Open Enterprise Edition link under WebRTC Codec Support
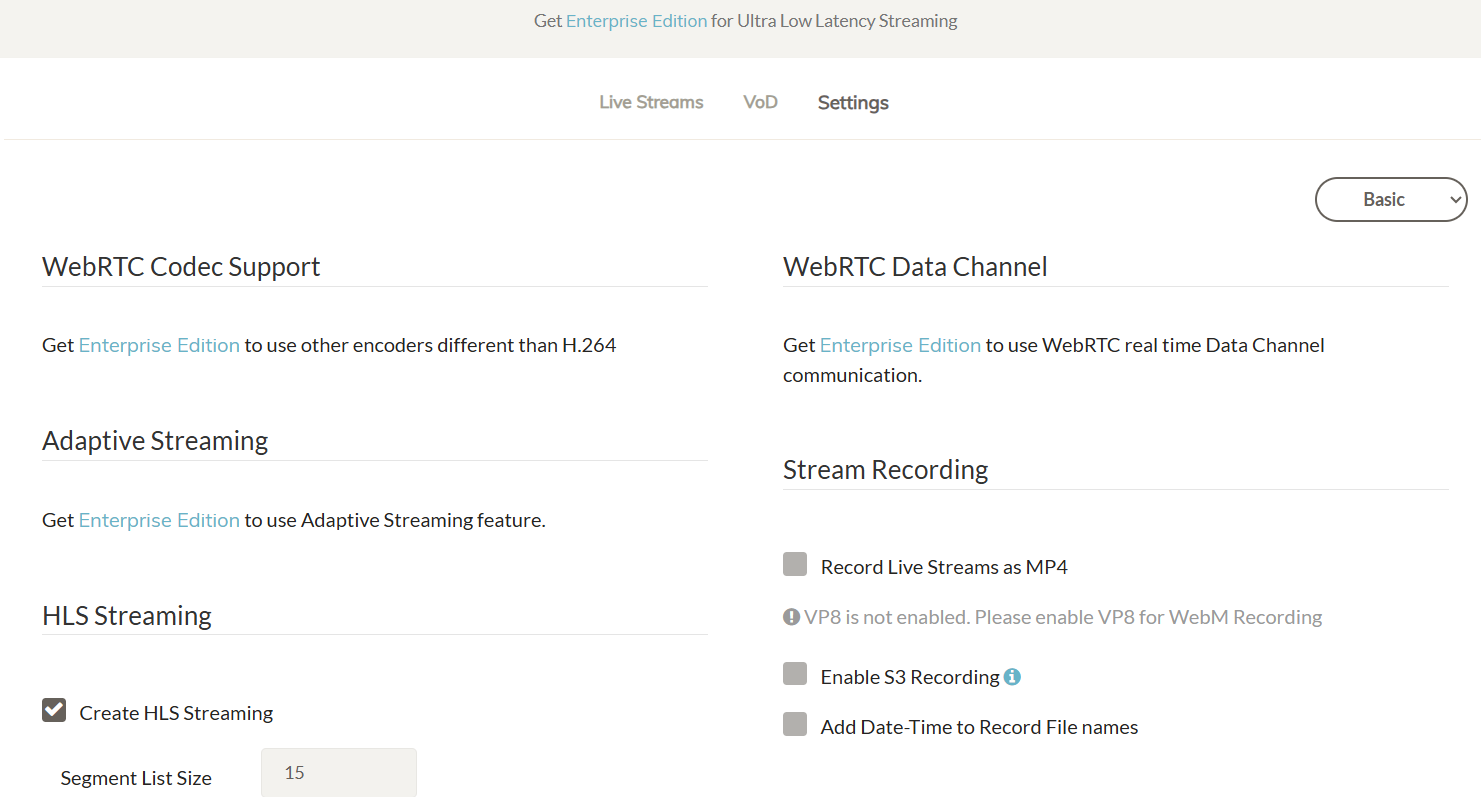This screenshot has height=797, width=1481. pyautogui.click(x=159, y=345)
